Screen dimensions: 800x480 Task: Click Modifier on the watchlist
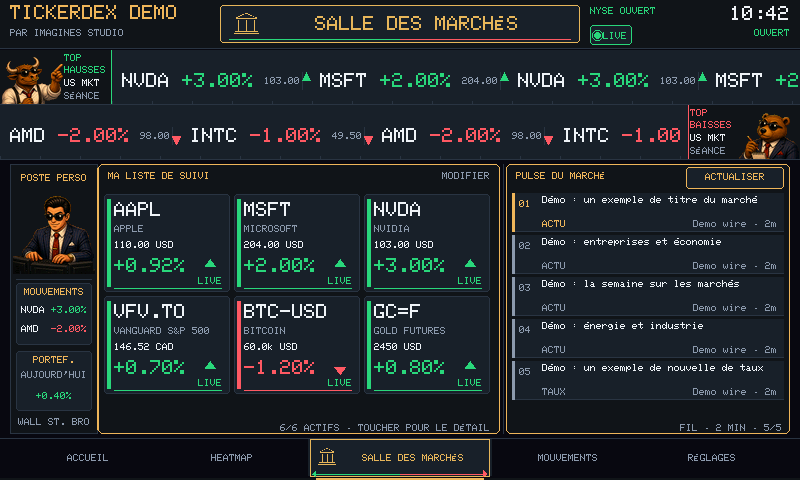(x=465, y=175)
